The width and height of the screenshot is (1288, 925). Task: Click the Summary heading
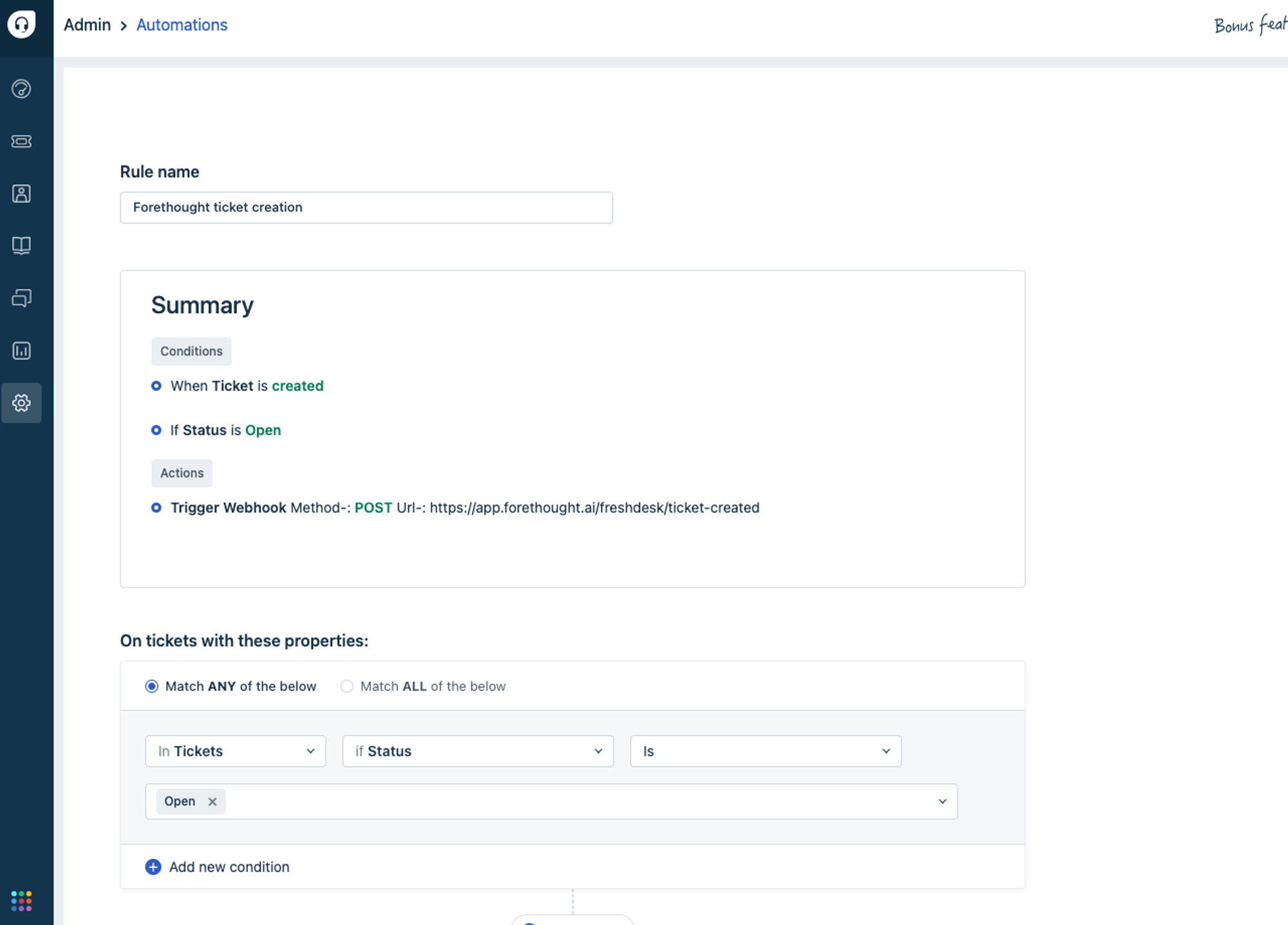tap(202, 305)
